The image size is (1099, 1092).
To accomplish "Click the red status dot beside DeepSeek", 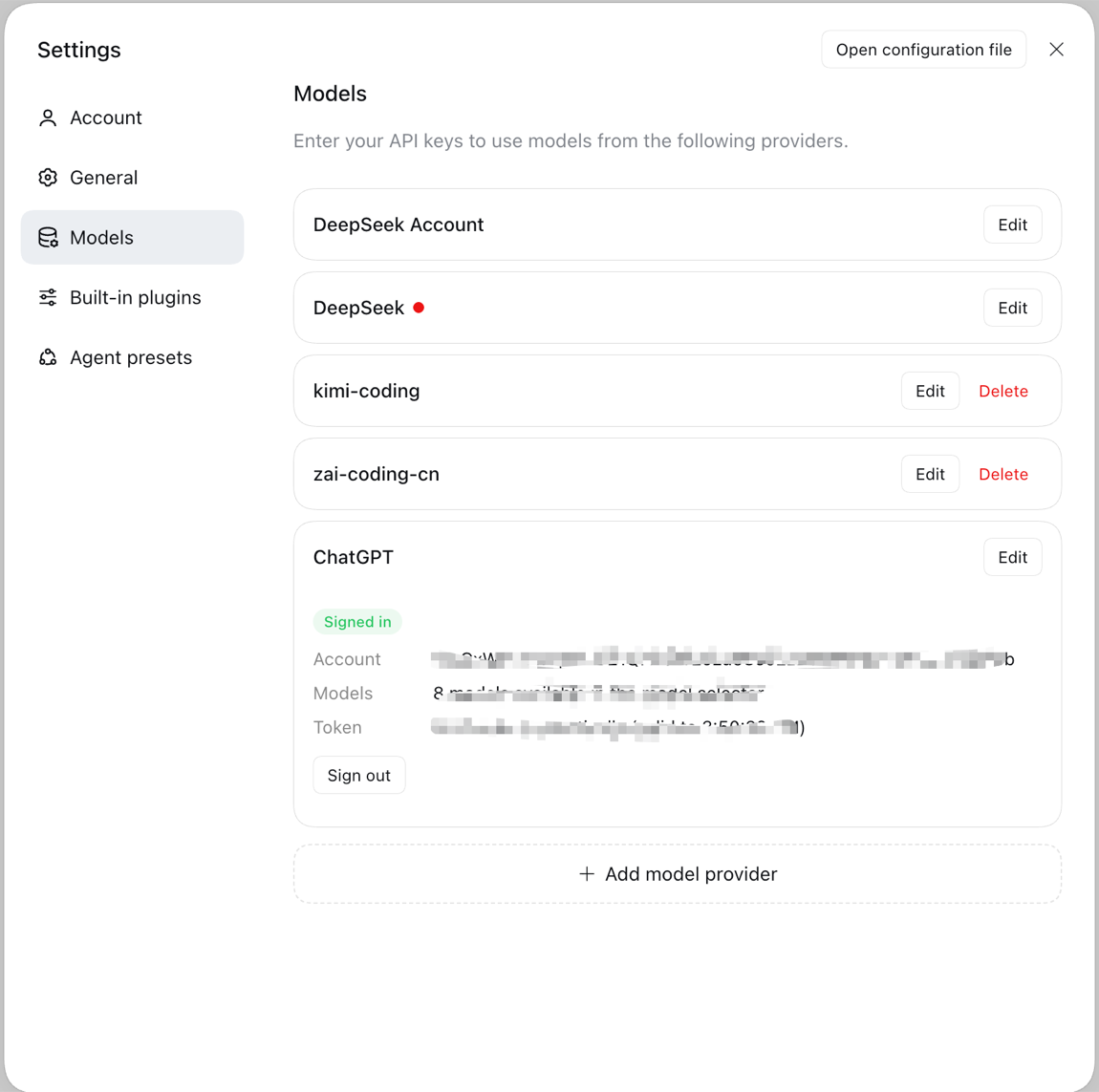I will tap(419, 308).
